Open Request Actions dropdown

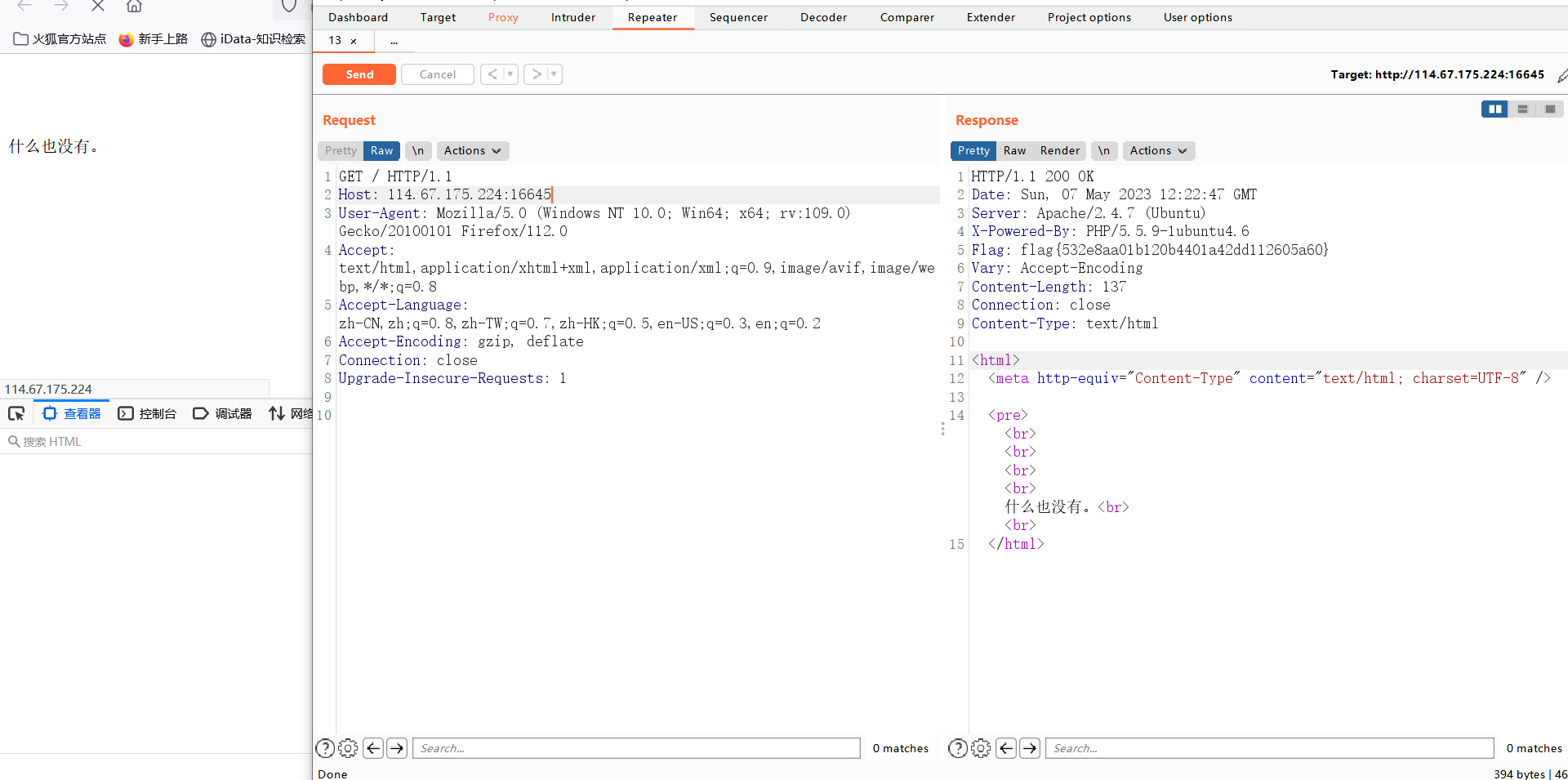(473, 150)
